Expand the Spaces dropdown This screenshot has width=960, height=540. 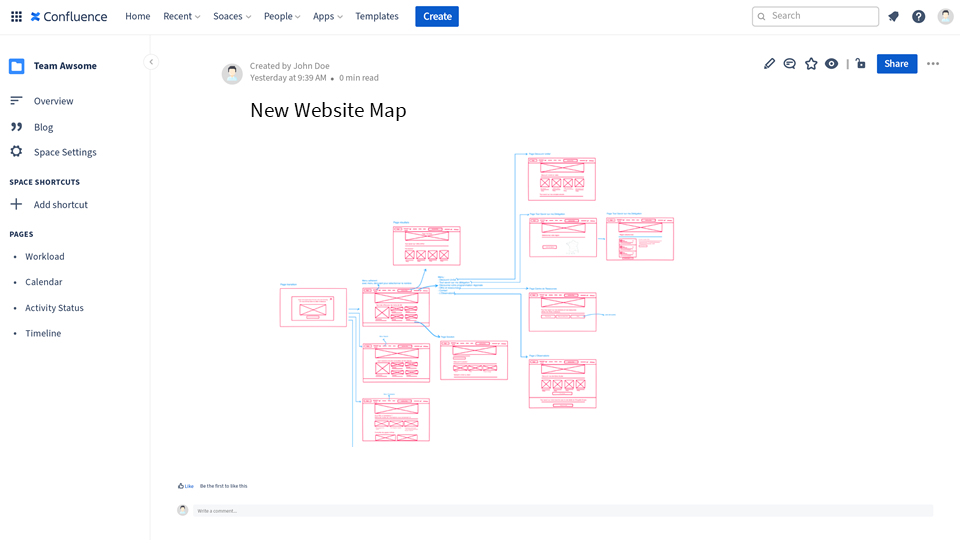coord(232,17)
